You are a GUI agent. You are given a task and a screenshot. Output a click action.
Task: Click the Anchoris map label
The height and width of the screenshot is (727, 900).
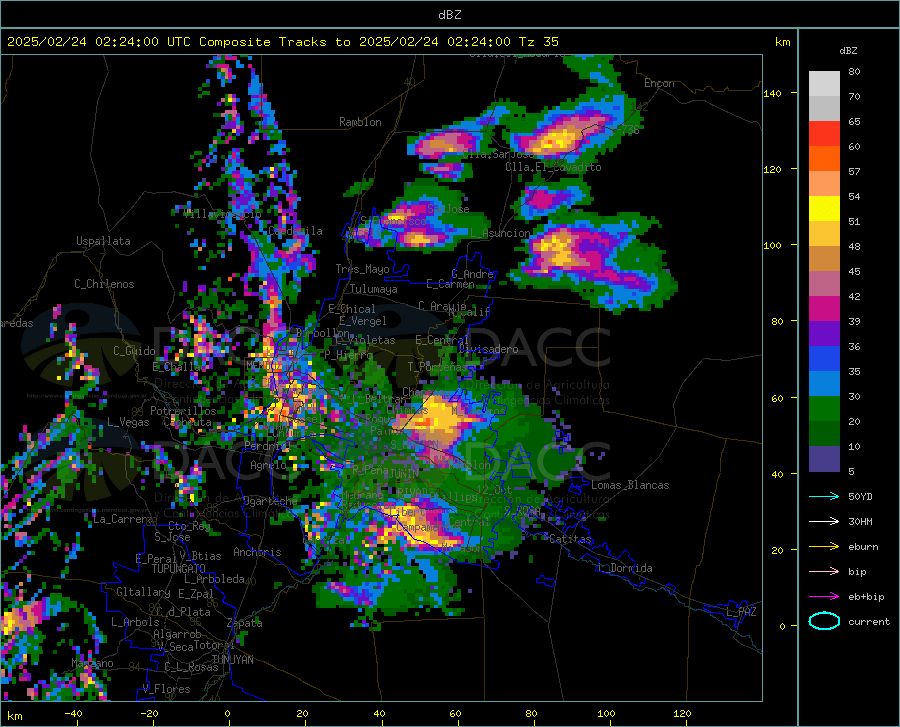tap(257, 553)
